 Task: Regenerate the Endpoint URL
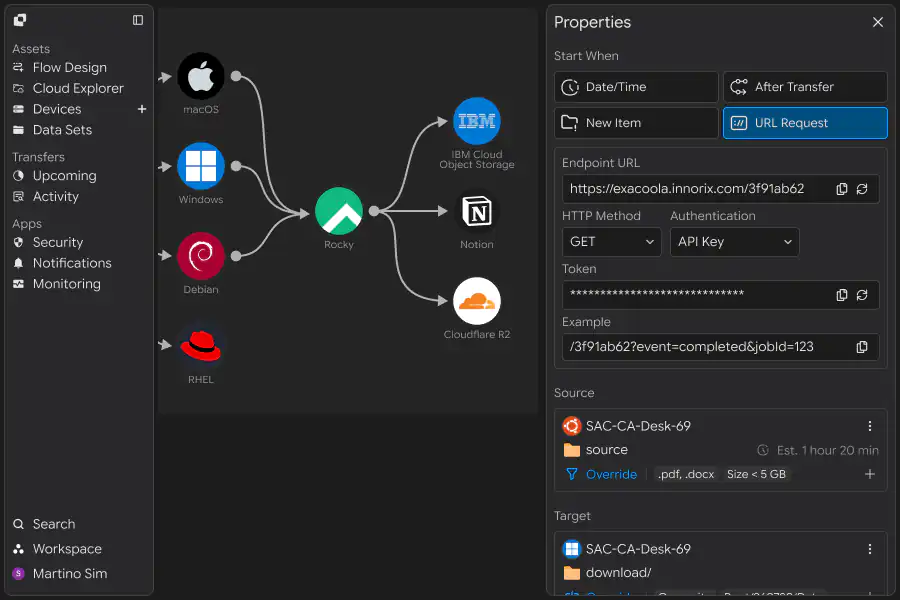tap(862, 189)
